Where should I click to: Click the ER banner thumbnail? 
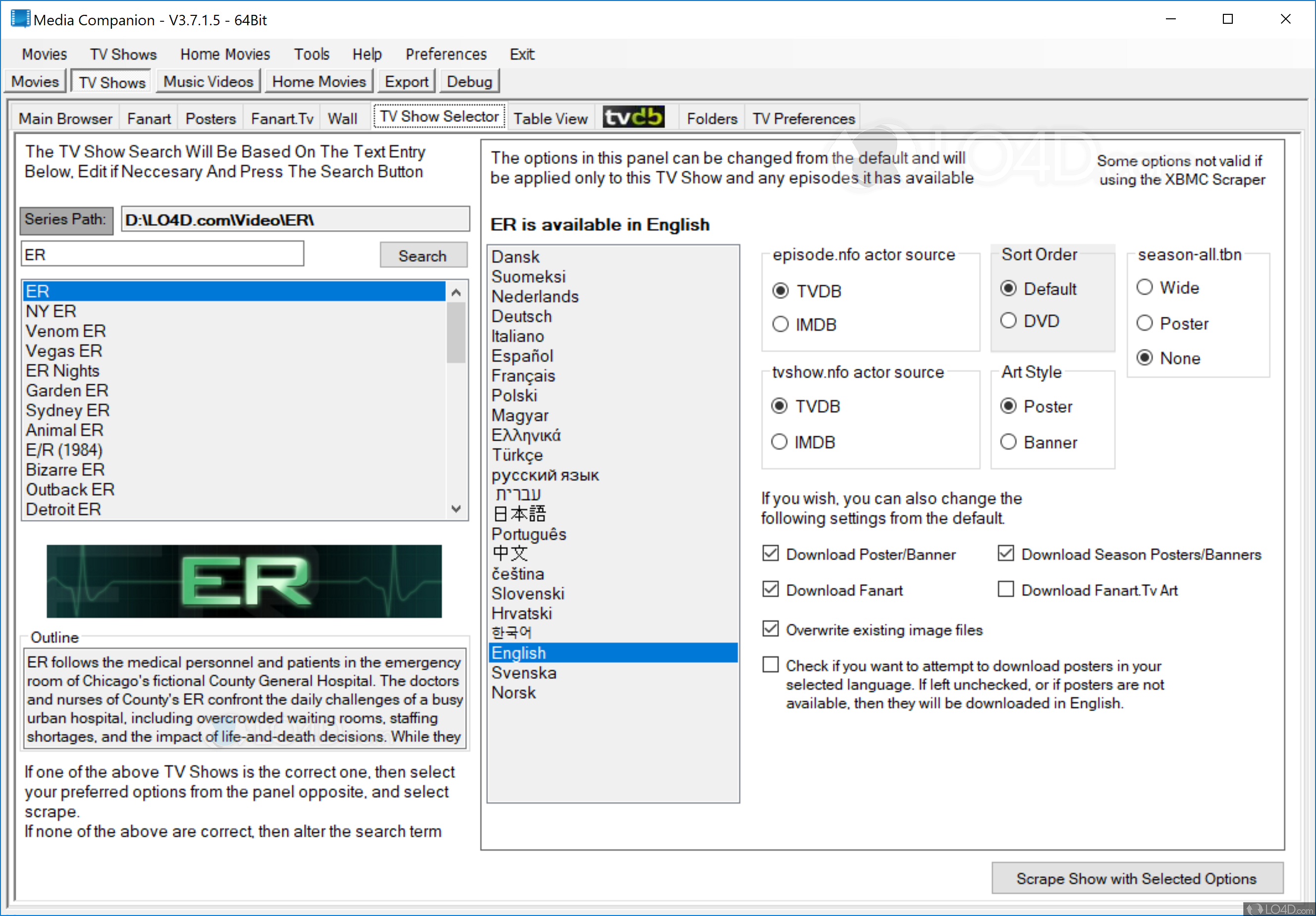(x=244, y=581)
